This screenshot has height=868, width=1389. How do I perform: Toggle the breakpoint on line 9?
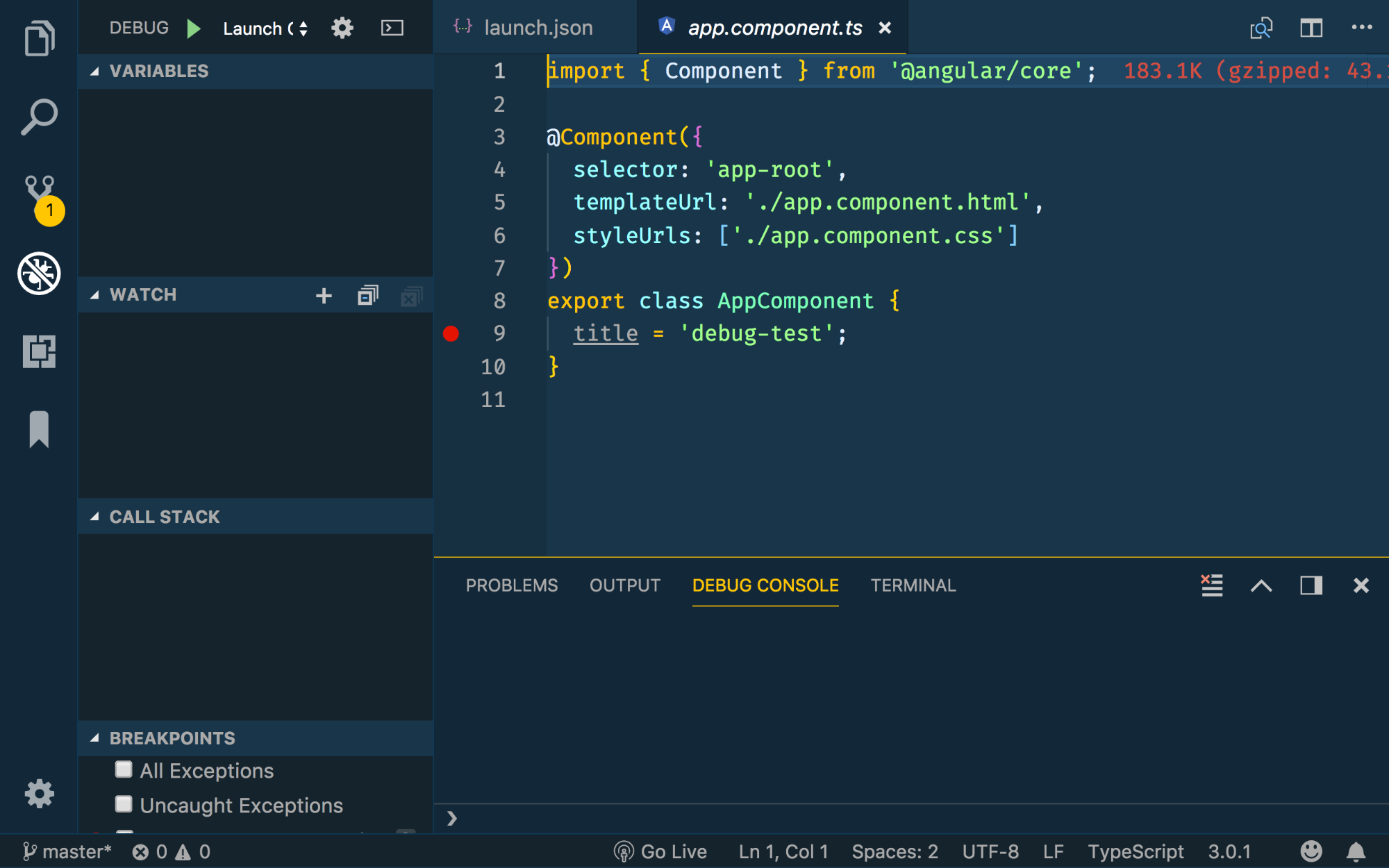click(x=452, y=333)
